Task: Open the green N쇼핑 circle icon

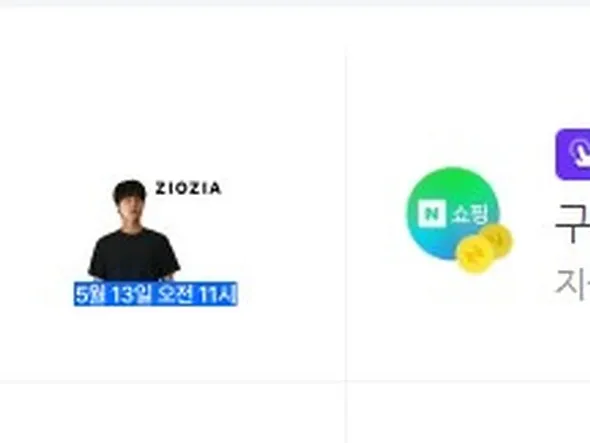Action: (453, 213)
